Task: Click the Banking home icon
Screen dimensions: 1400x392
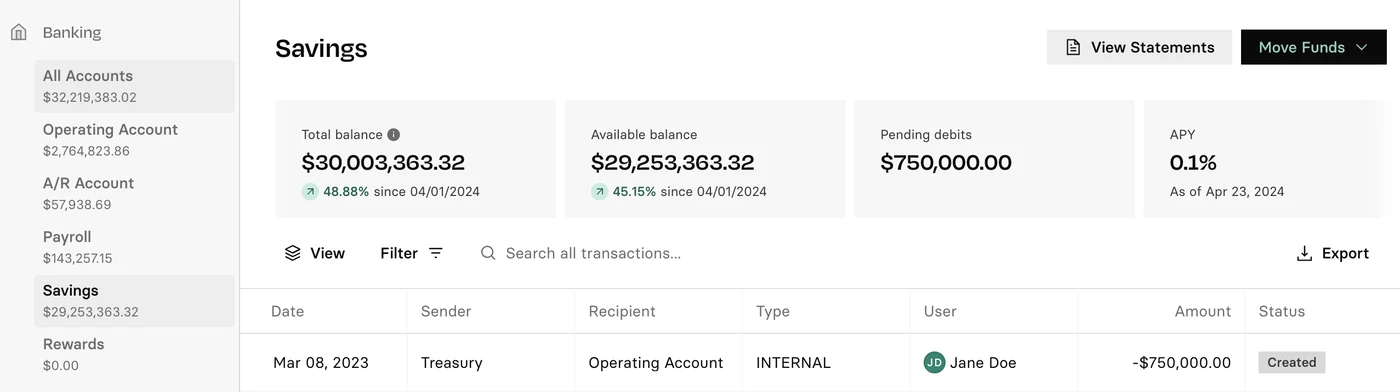Action: (19, 32)
